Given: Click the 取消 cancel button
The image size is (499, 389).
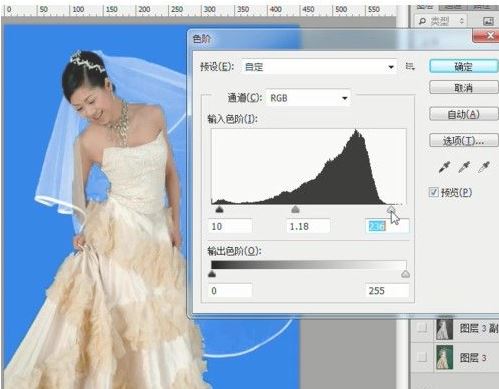Looking at the screenshot, I should tap(463, 88).
